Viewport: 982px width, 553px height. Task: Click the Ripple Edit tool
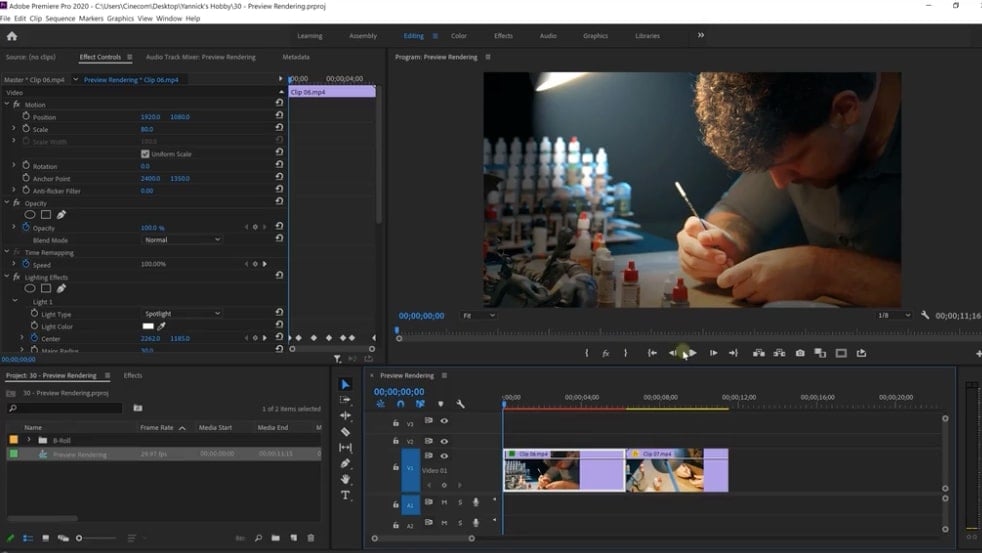click(345, 415)
